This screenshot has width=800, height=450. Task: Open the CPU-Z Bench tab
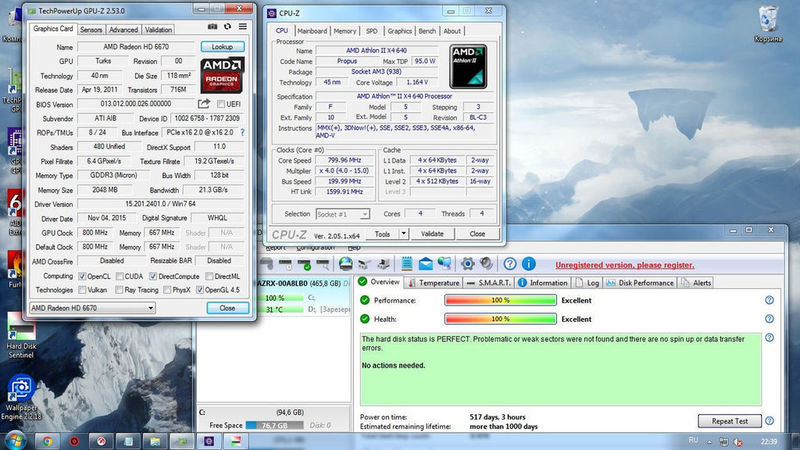pos(427,31)
